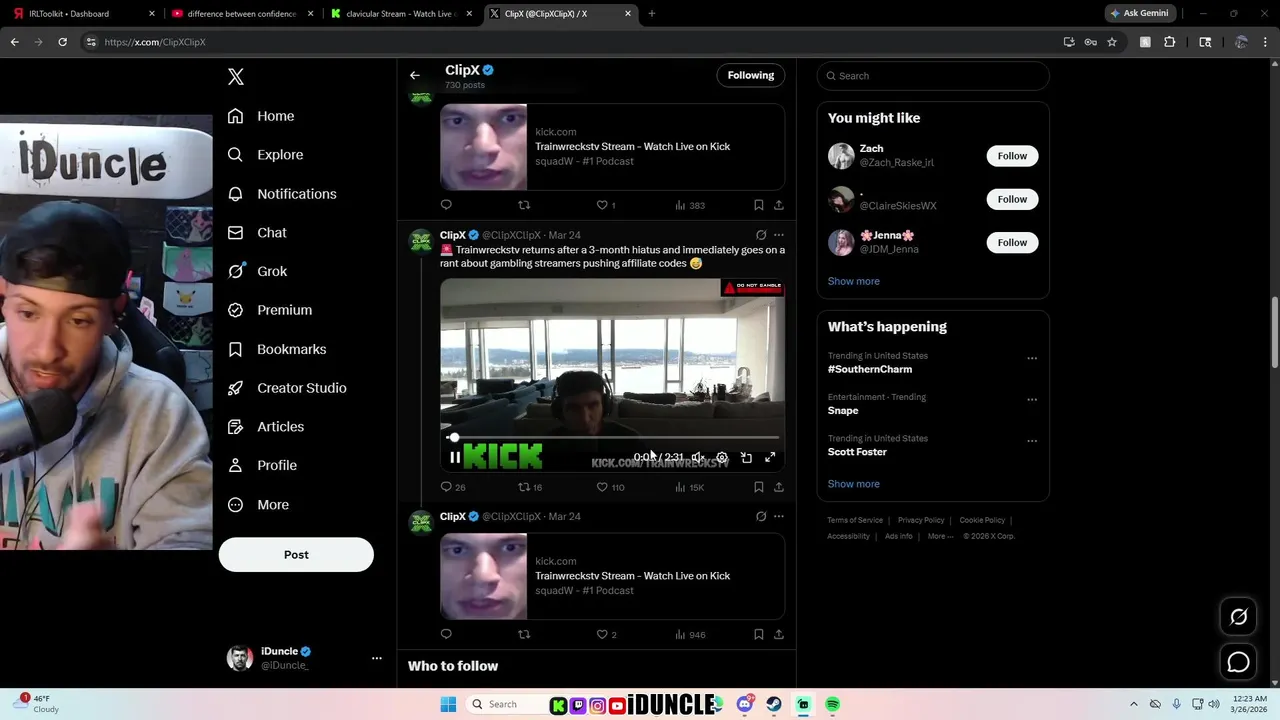Follow Zach in You might like
This screenshot has width=1280, height=720.
click(x=1012, y=156)
